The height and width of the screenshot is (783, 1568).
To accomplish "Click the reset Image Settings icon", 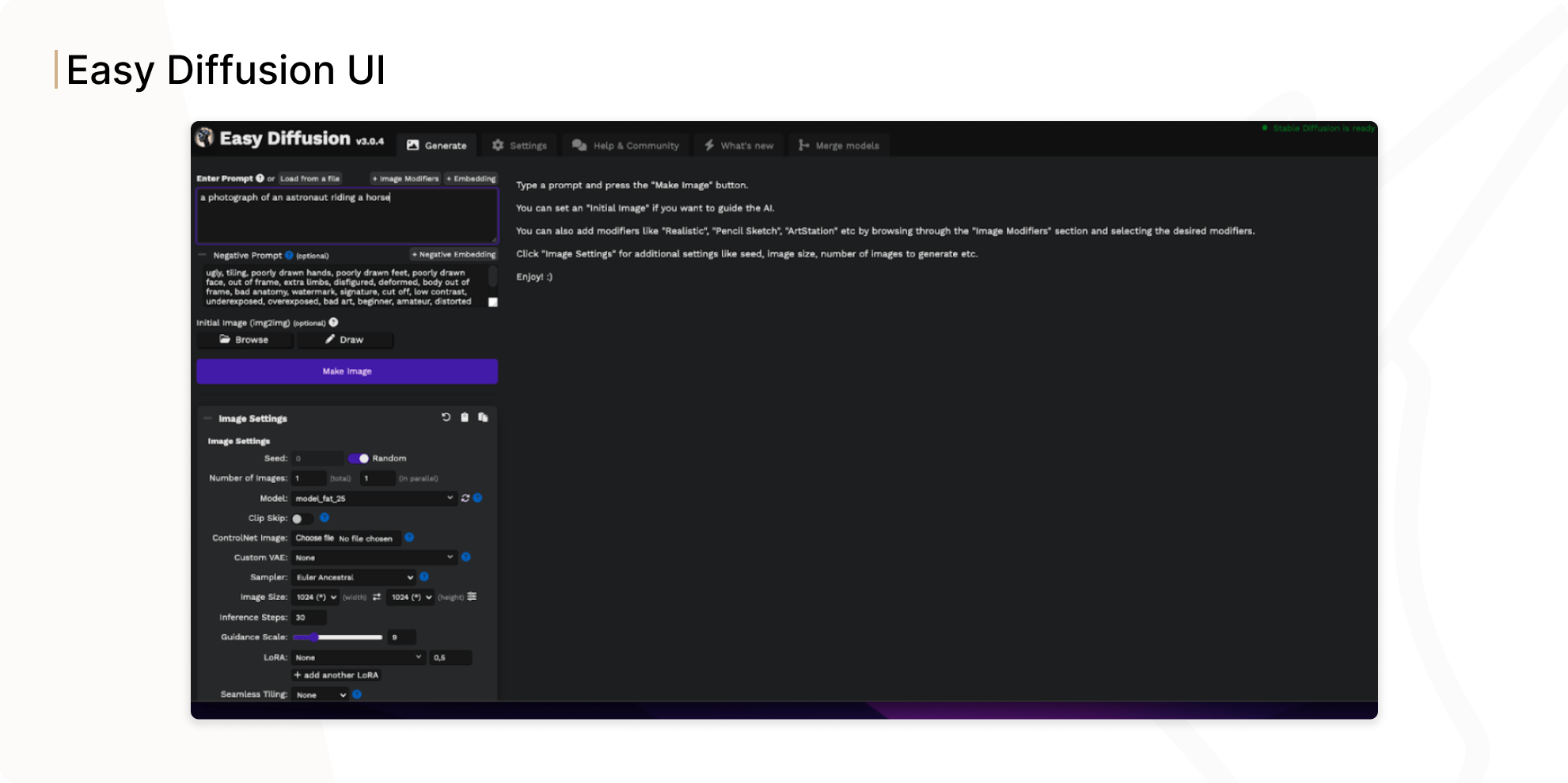I will [446, 417].
